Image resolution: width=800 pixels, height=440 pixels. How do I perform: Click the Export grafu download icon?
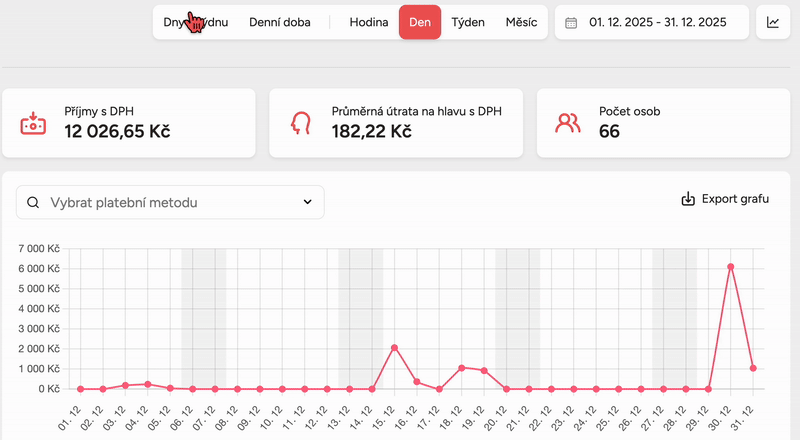click(x=688, y=198)
